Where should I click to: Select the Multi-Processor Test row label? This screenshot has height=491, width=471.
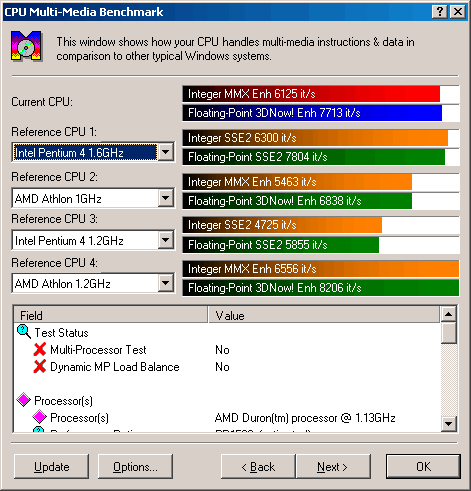pos(98,350)
